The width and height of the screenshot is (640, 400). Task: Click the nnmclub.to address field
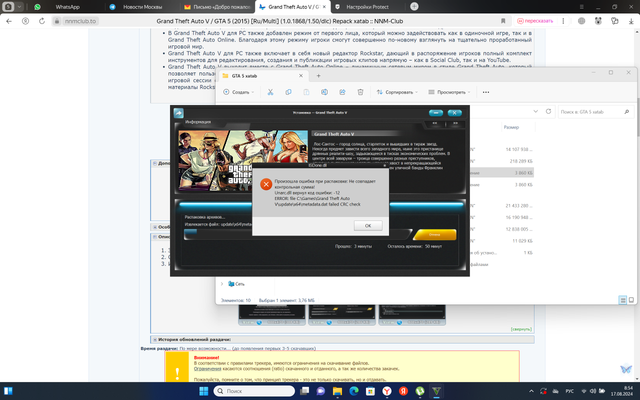(80, 21)
